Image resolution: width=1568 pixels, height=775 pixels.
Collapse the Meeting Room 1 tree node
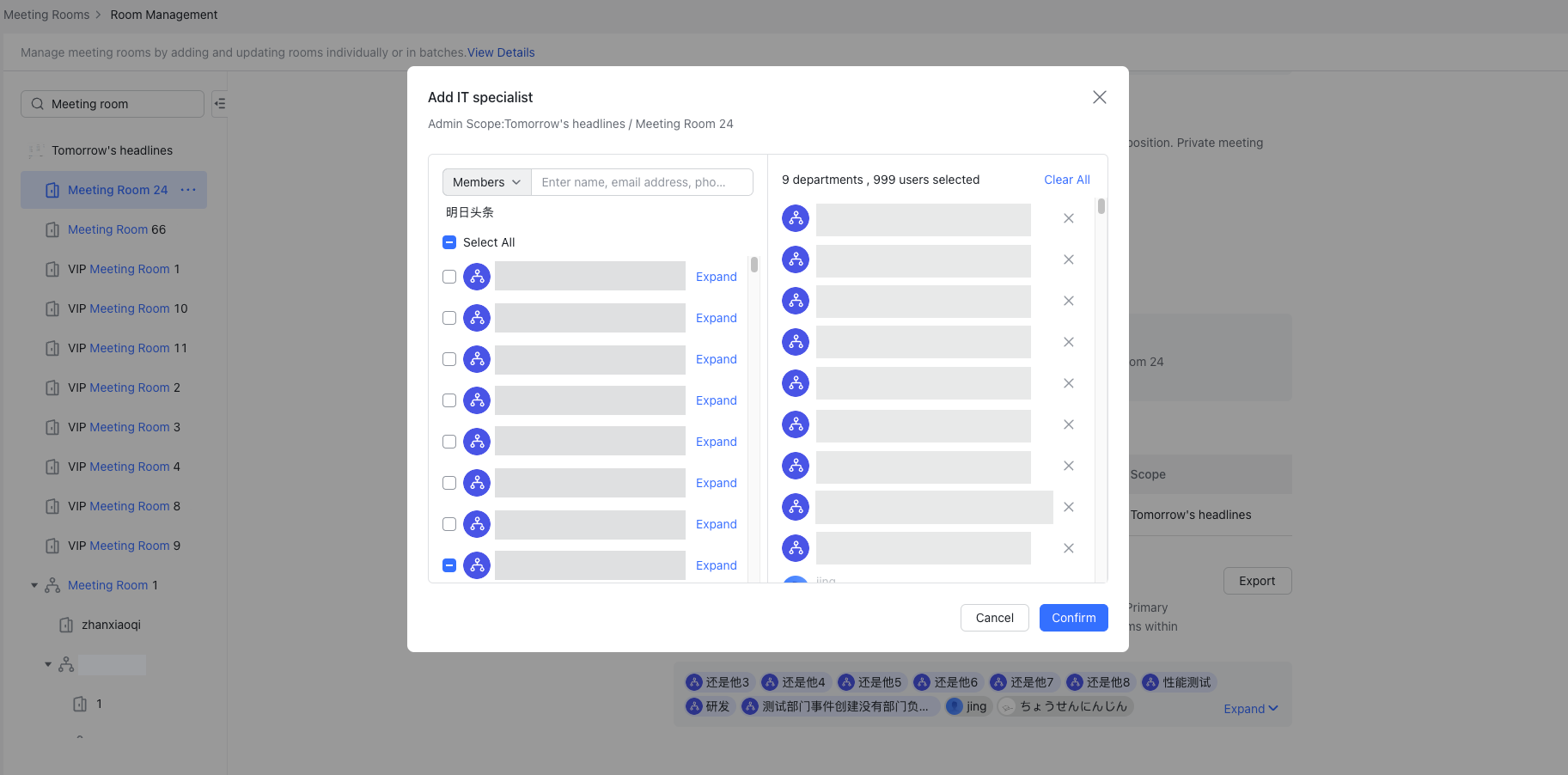pyautogui.click(x=34, y=585)
